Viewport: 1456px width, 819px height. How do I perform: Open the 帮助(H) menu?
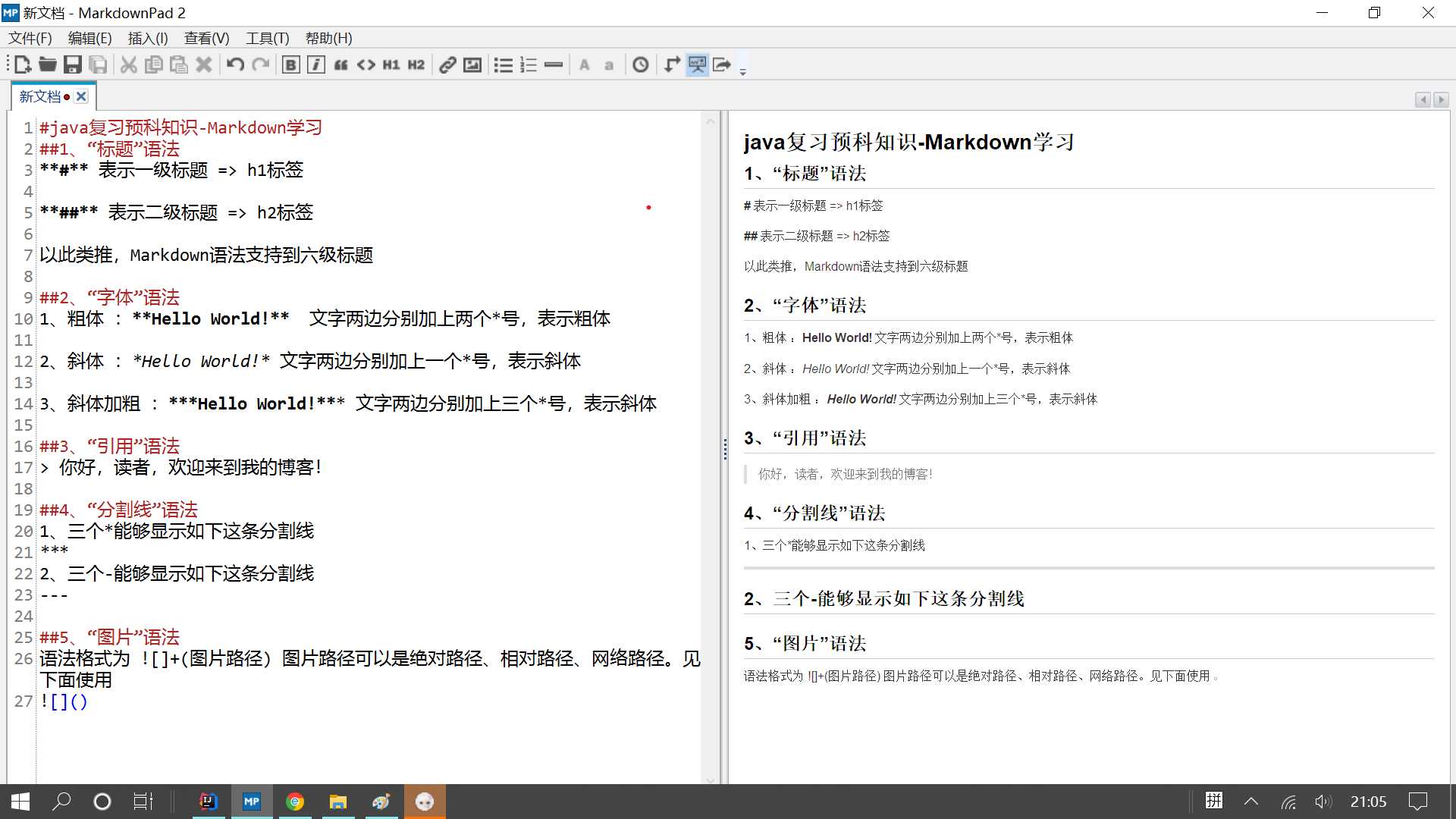tap(328, 38)
